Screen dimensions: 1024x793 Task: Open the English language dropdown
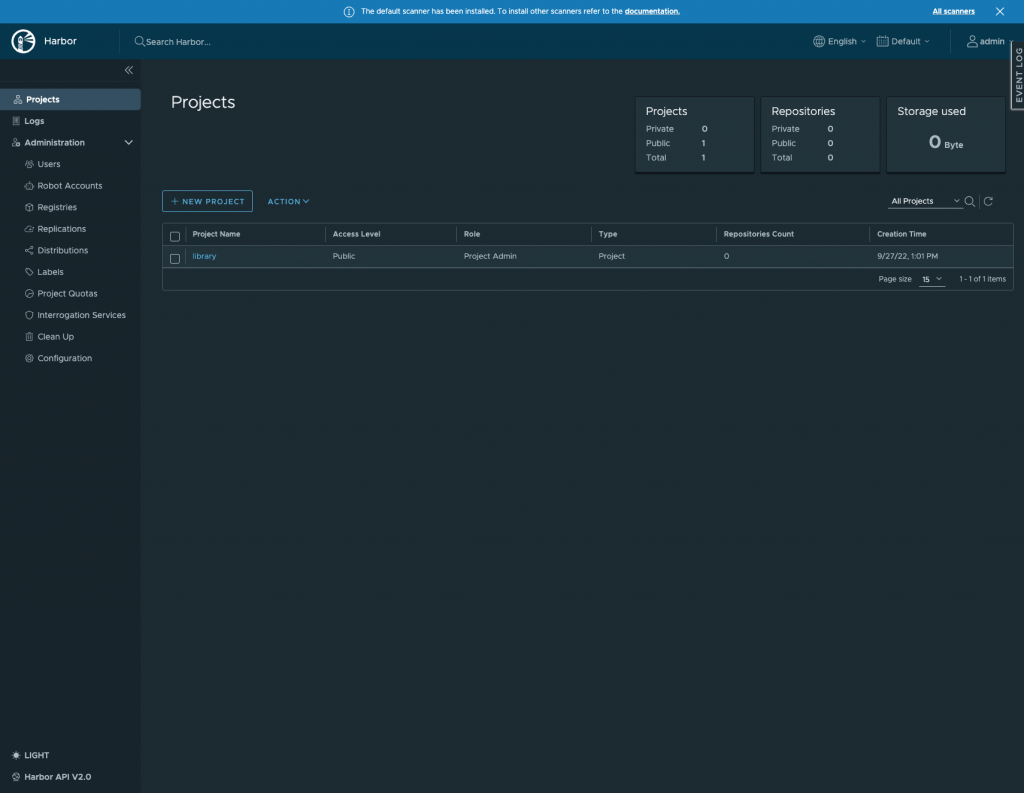[x=840, y=41]
